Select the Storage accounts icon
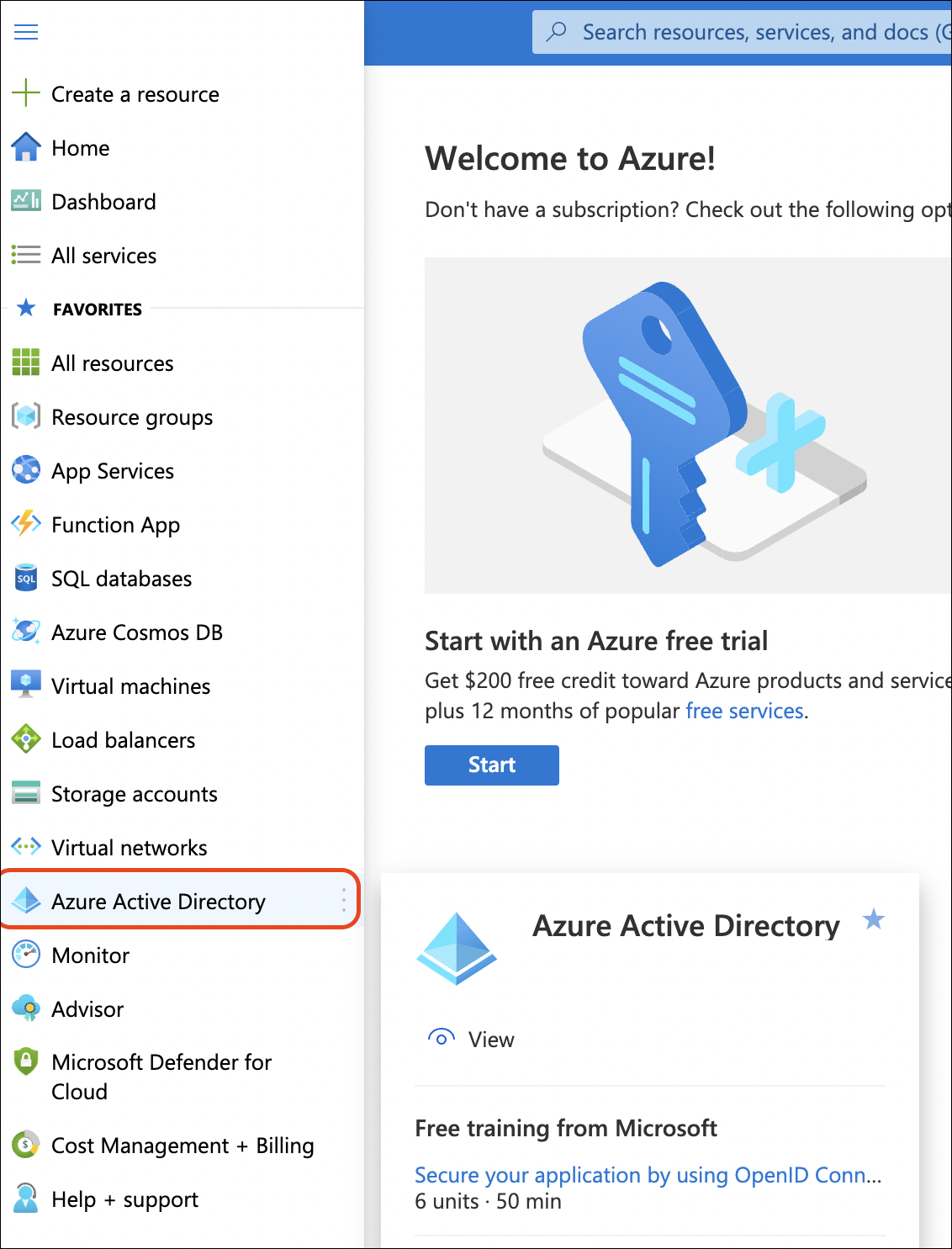 (26, 793)
